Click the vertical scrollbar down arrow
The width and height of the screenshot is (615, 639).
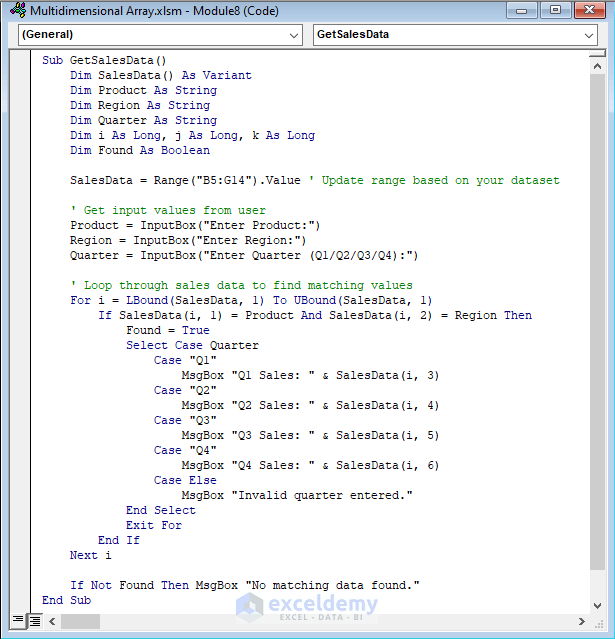coord(597,606)
